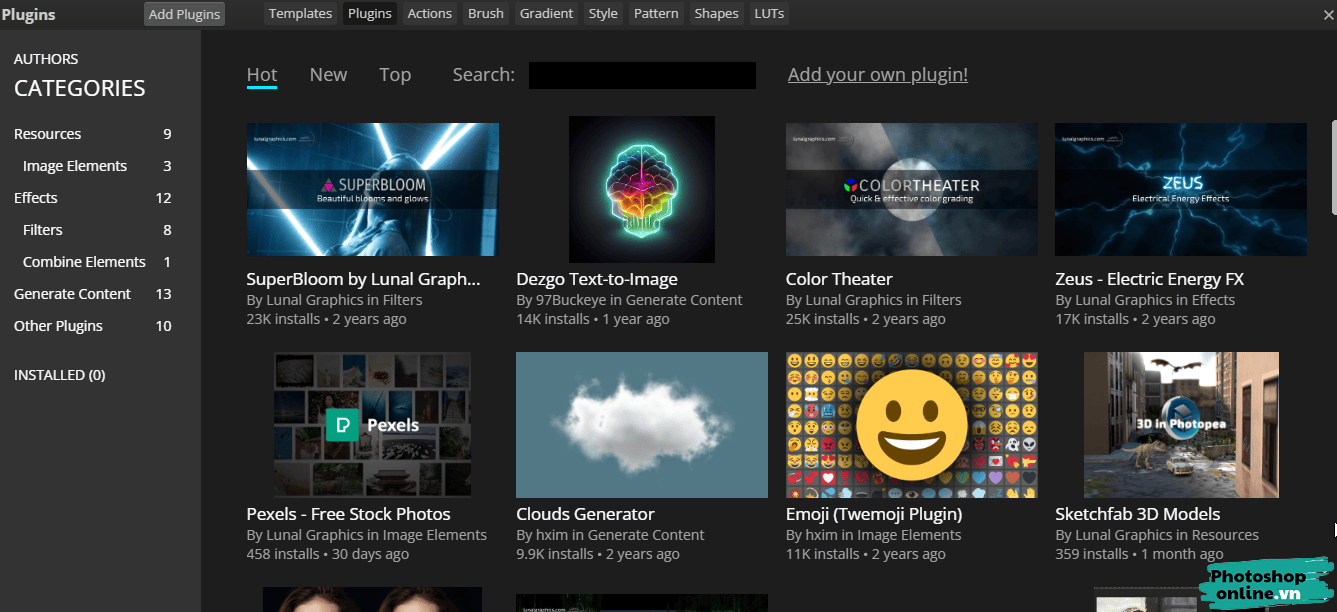Select the Effects category
The width and height of the screenshot is (1337, 612).
pyautogui.click(x=35, y=197)
